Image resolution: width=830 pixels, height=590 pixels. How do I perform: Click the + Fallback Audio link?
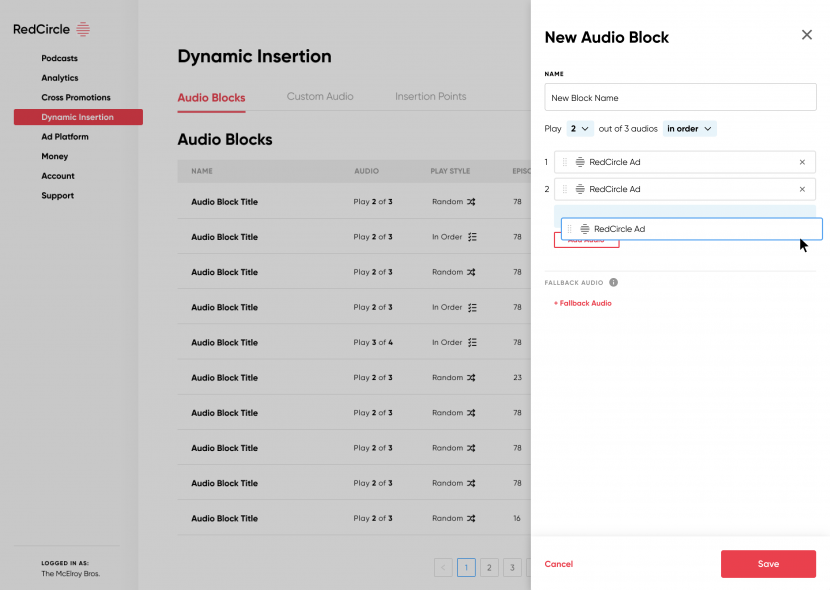pos(583,302)
